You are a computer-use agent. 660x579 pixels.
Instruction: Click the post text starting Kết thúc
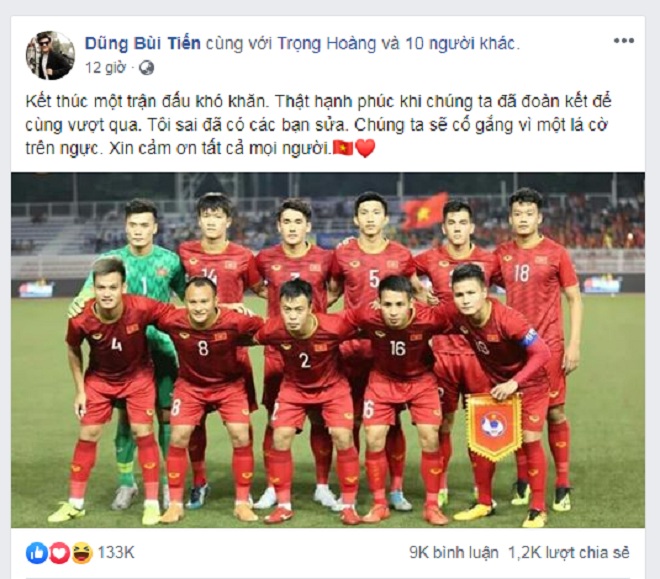click(318, 125)
